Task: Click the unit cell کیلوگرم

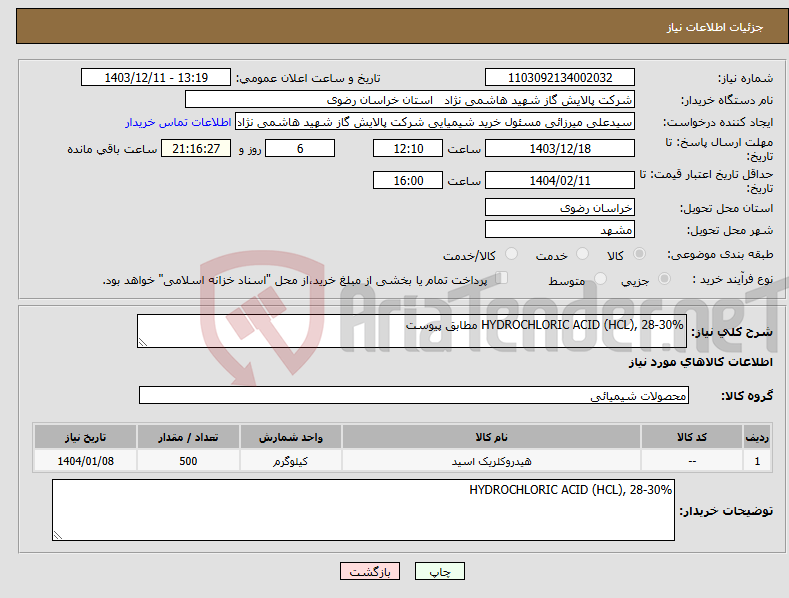Action: tap(291, 461)
